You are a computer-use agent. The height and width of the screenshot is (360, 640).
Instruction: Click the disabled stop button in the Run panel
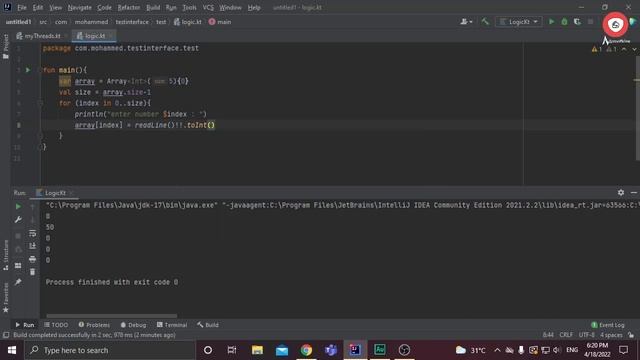click(18, 236)
